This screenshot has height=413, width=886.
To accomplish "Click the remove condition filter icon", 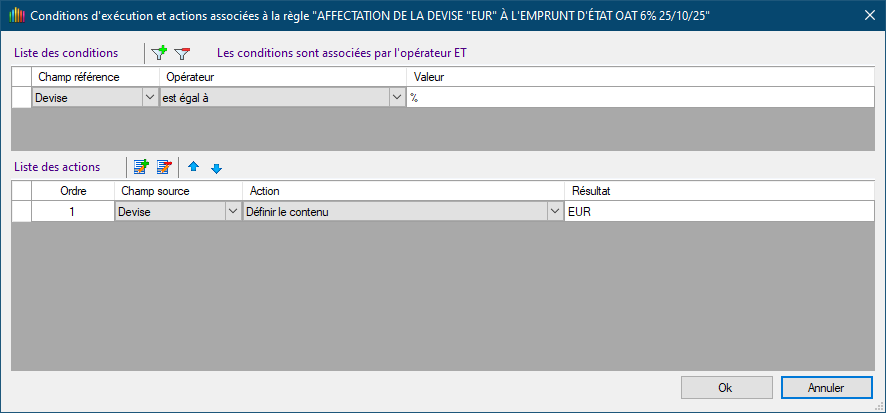I will point(181,53).
